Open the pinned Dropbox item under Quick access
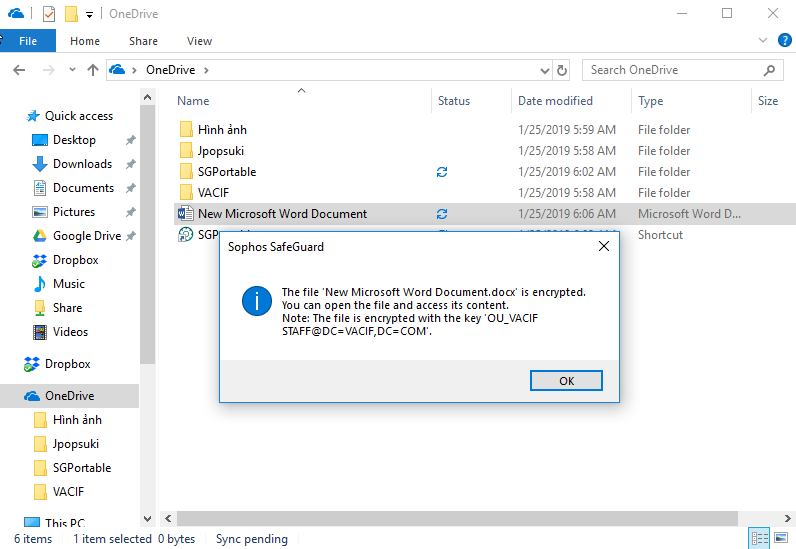The image size is (796, 549). (75, 260)
